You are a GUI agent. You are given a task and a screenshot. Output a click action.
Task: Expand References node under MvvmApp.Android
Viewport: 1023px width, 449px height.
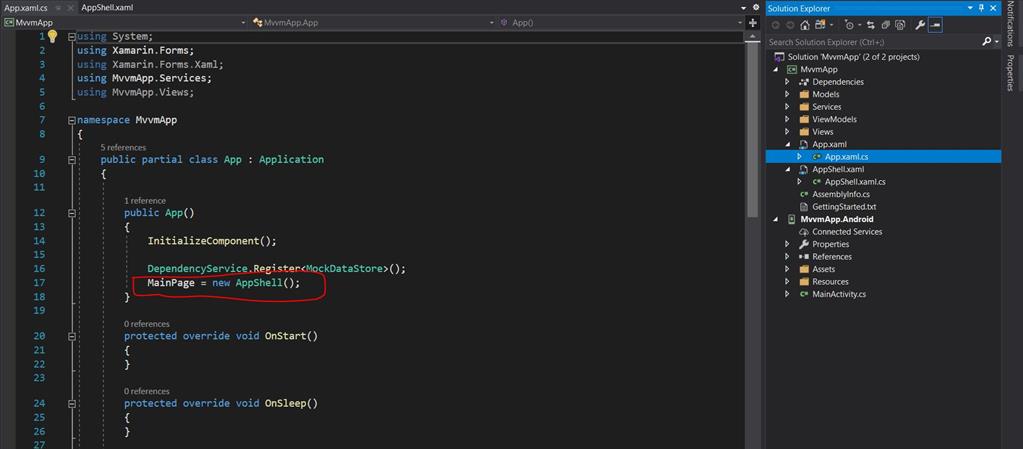pos(787,256)
